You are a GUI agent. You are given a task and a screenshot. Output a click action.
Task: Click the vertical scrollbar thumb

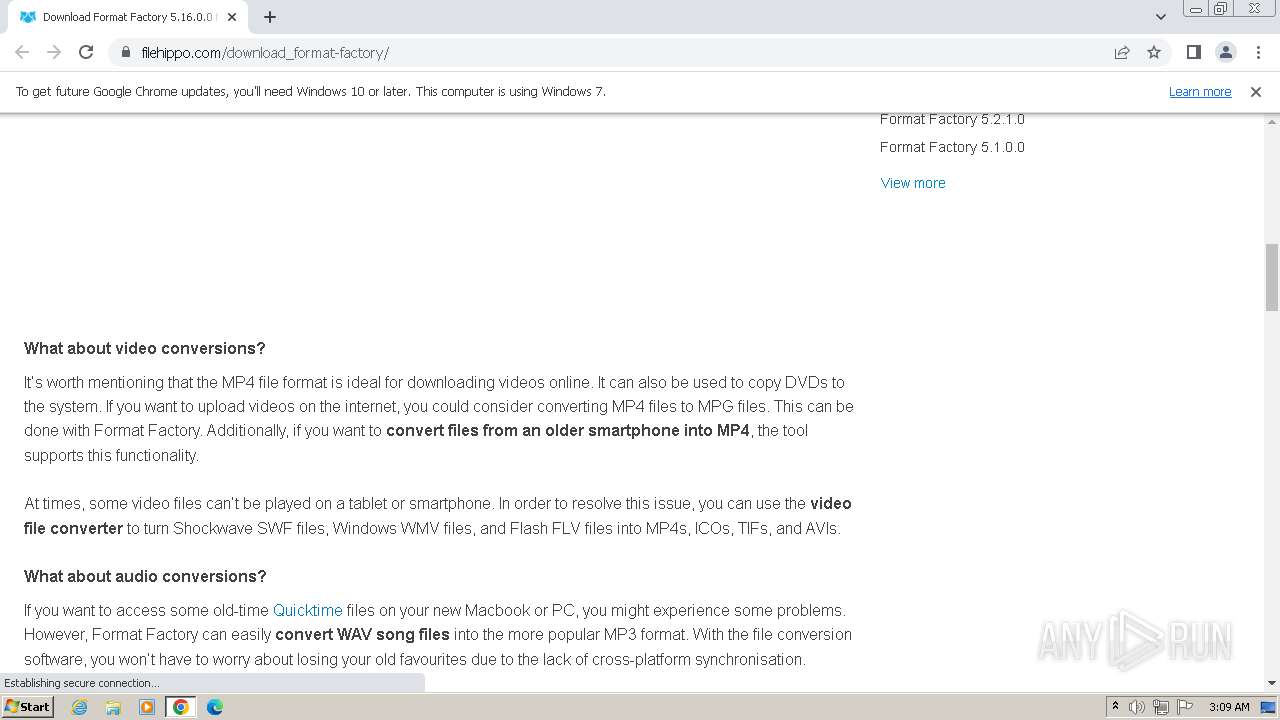(1272, 277)
